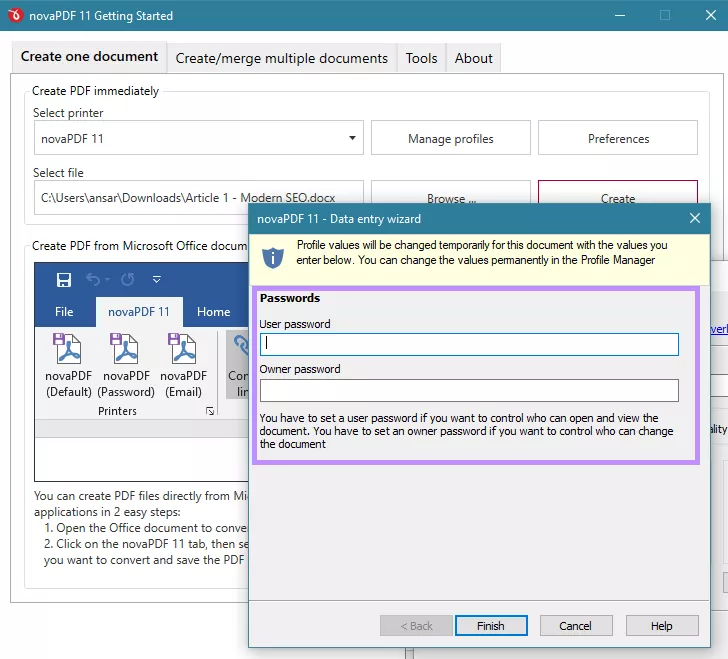The image size is (728, 659).
Task: Close the Data entry wizard dialog
Action: pyautogui.click(x=695, y=218)
